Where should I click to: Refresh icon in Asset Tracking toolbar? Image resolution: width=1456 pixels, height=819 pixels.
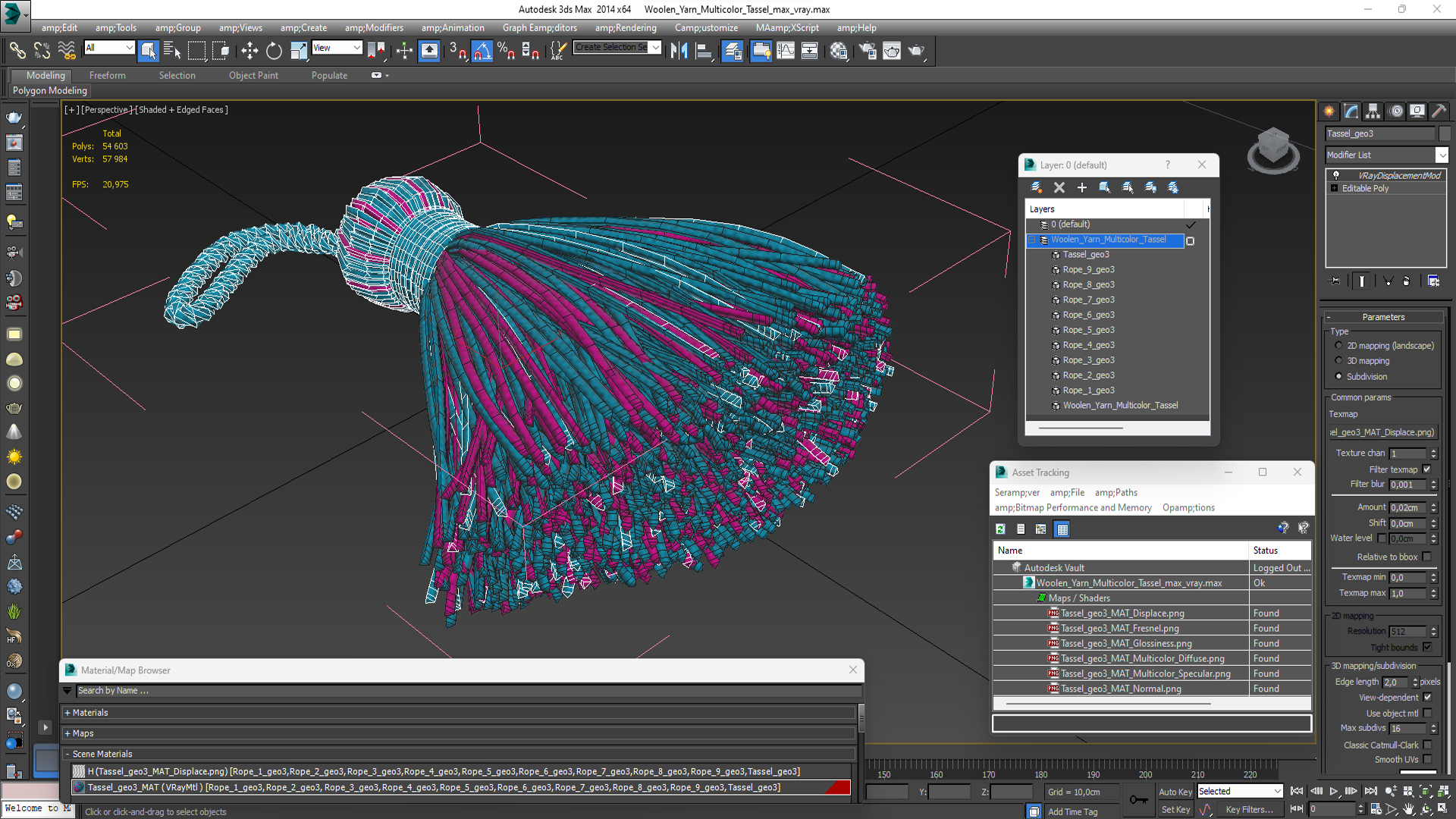click(x=1000, y=529)
